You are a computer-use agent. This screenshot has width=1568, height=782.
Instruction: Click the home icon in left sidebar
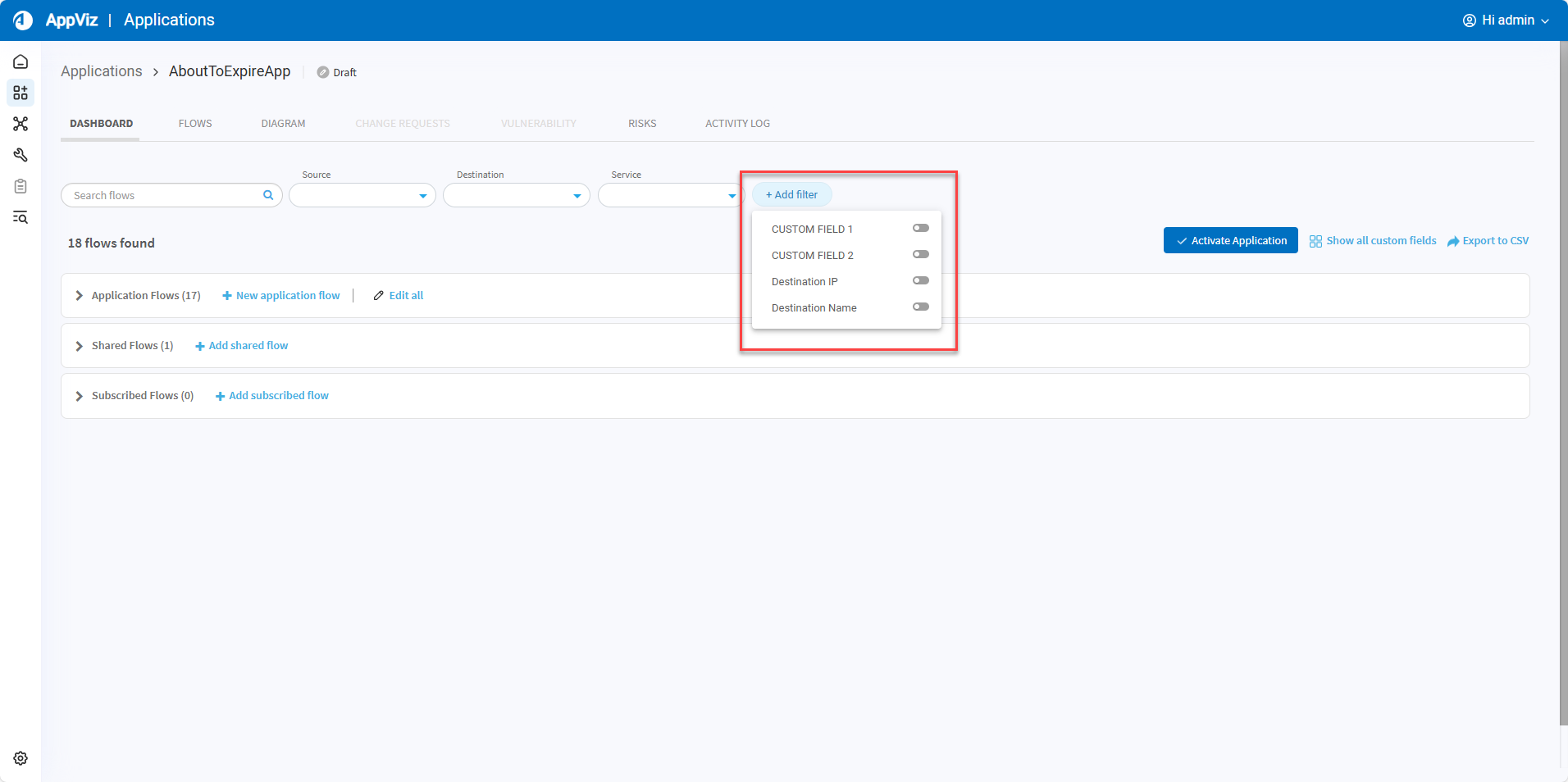click(21, 62)
